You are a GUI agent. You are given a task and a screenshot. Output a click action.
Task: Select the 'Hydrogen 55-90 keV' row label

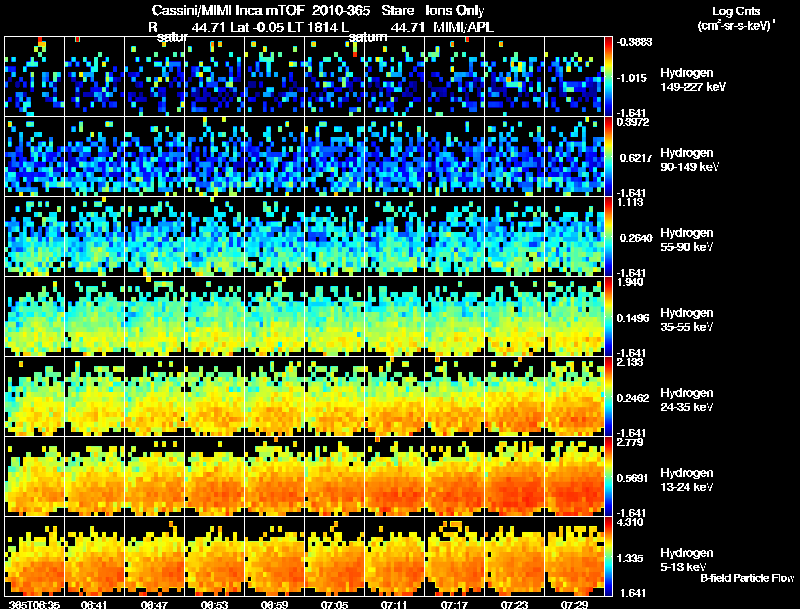point(687,240)
